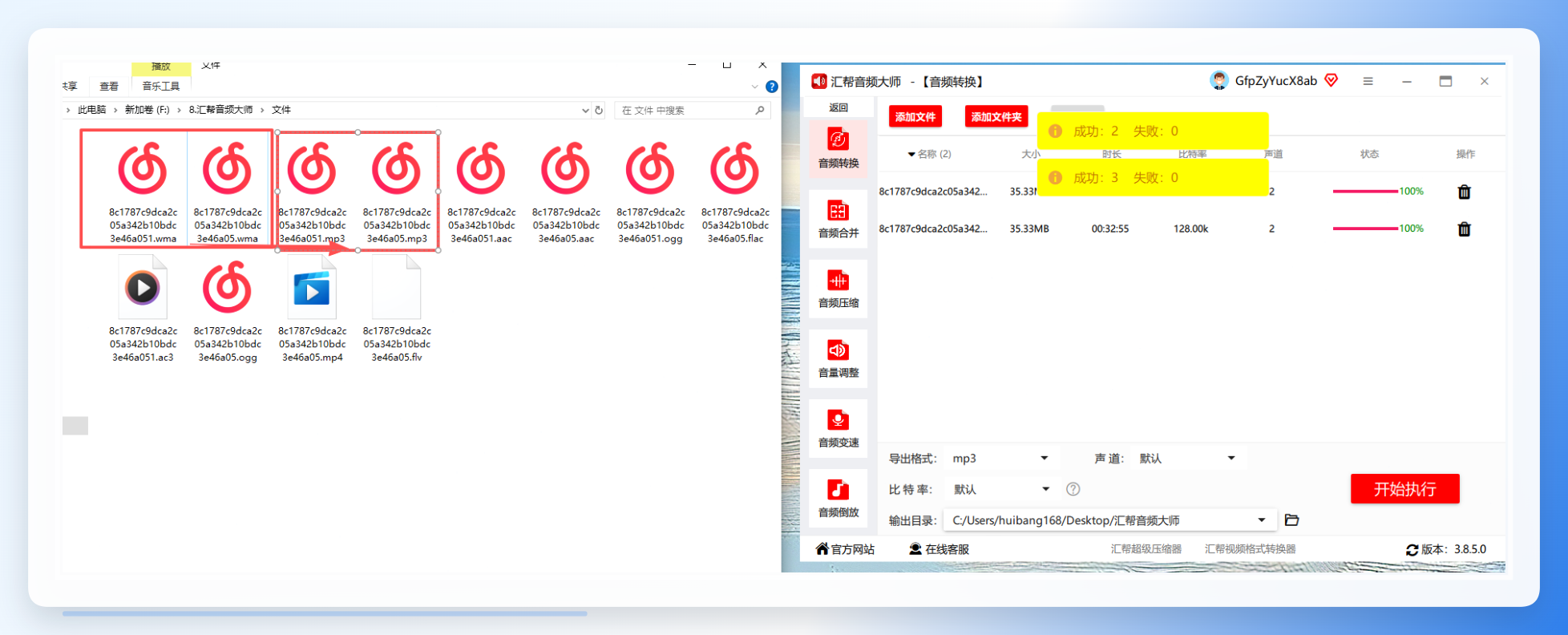Open the 比特率 dropdown set to 默认
This screenshot has width=1568, height=635.
pos(1001,489)
